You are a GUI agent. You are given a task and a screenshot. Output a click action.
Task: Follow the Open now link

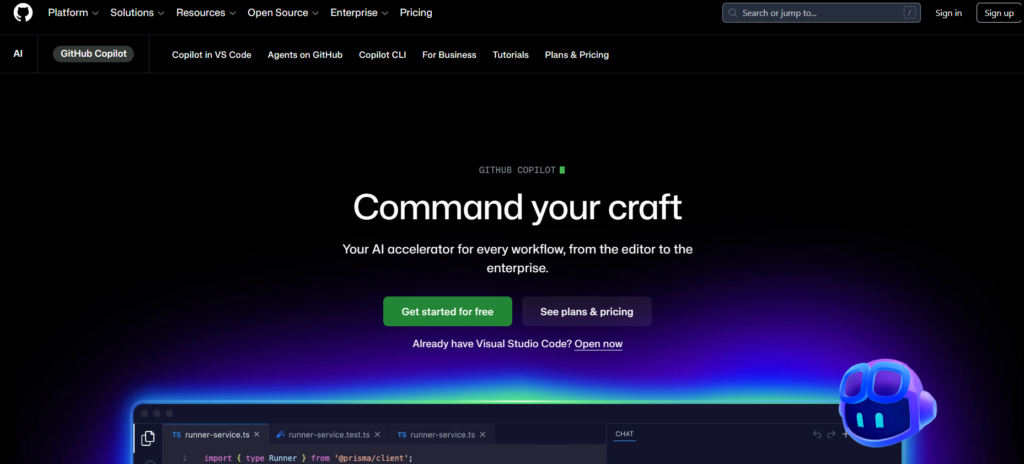(x=598, y=344)
